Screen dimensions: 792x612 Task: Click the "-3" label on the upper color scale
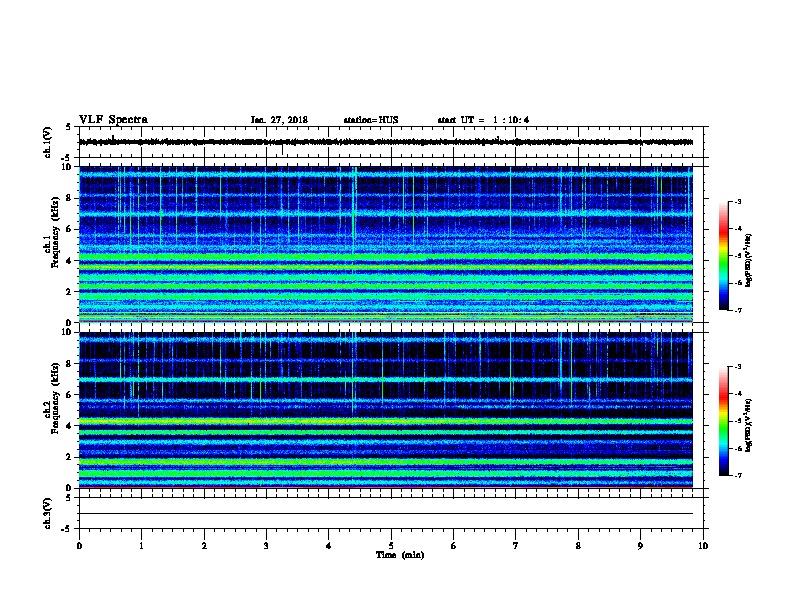737,201
